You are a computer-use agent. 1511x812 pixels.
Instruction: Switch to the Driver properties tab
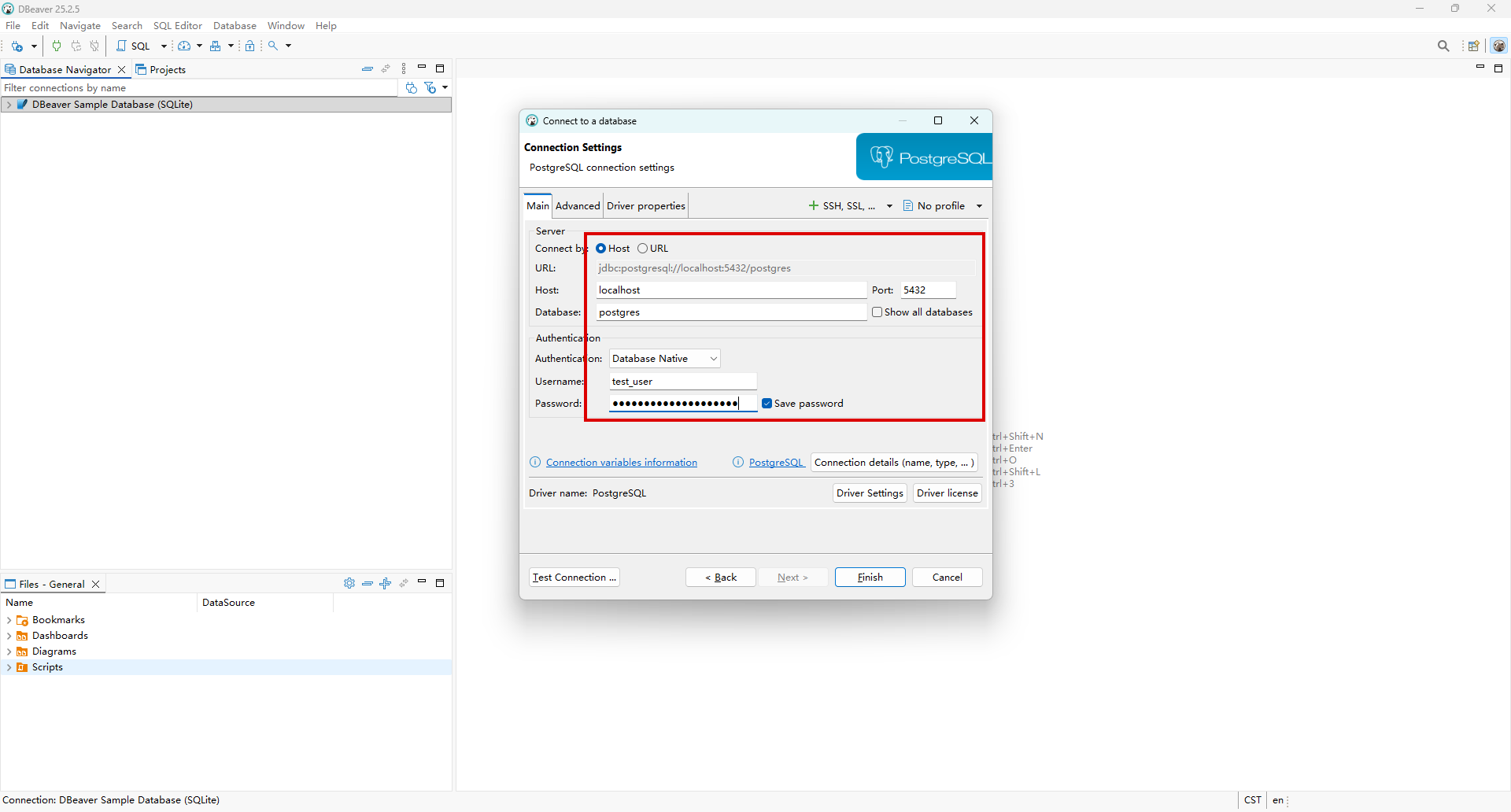pos(646,205)
